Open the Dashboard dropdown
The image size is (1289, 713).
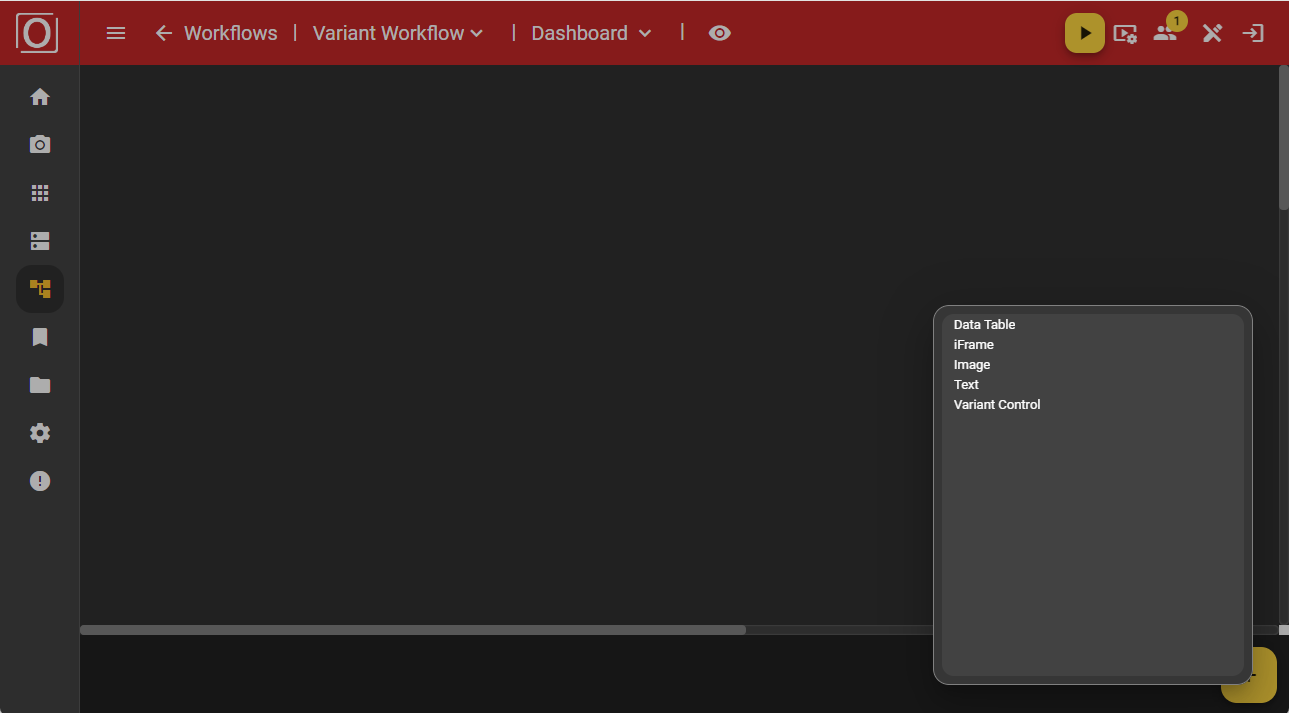point(590,33)
